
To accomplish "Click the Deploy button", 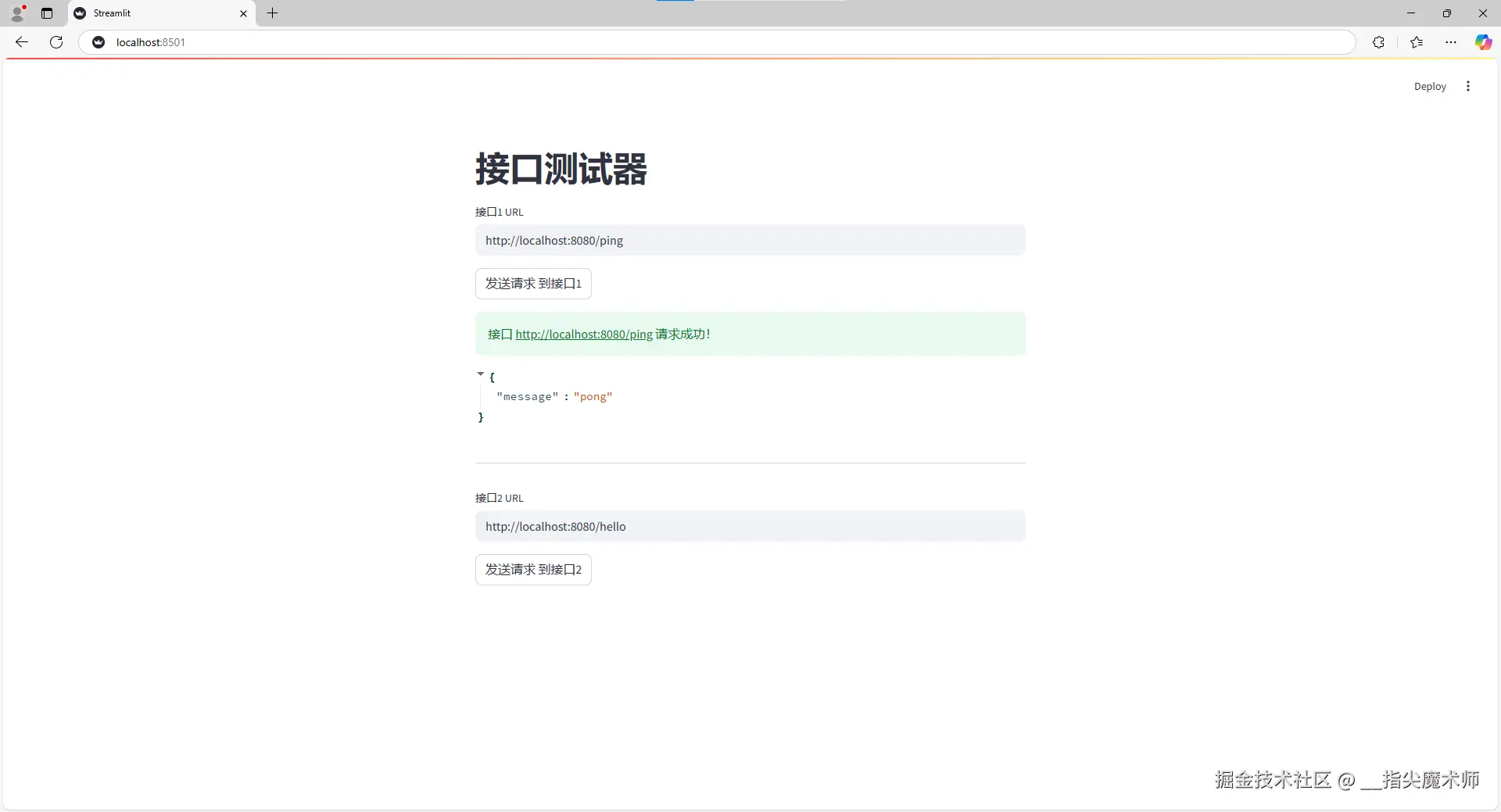I will point(1430,87).
